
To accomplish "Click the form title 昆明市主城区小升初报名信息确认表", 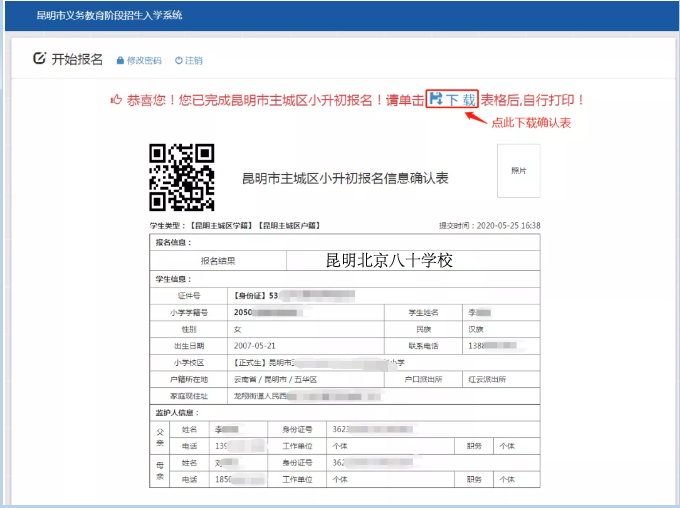I will tap(345, 179).
